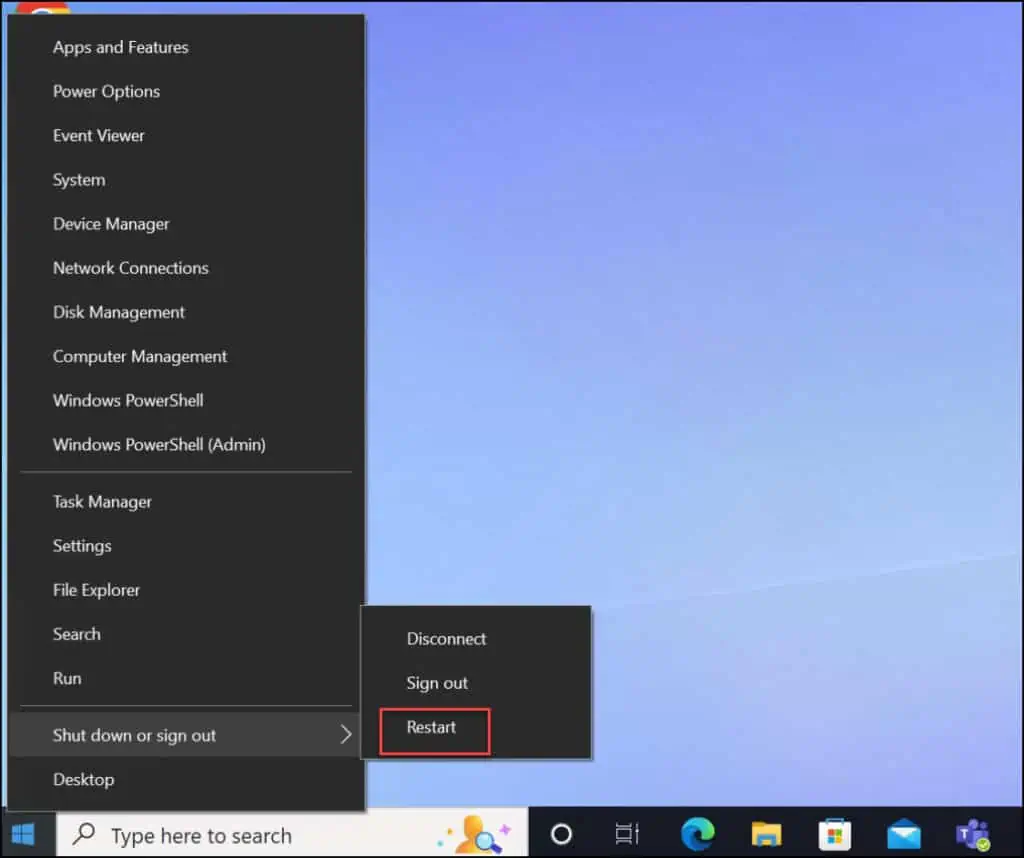Open Power Options
The height and width of the screenshot is (858, 1024).
point(185,91)
